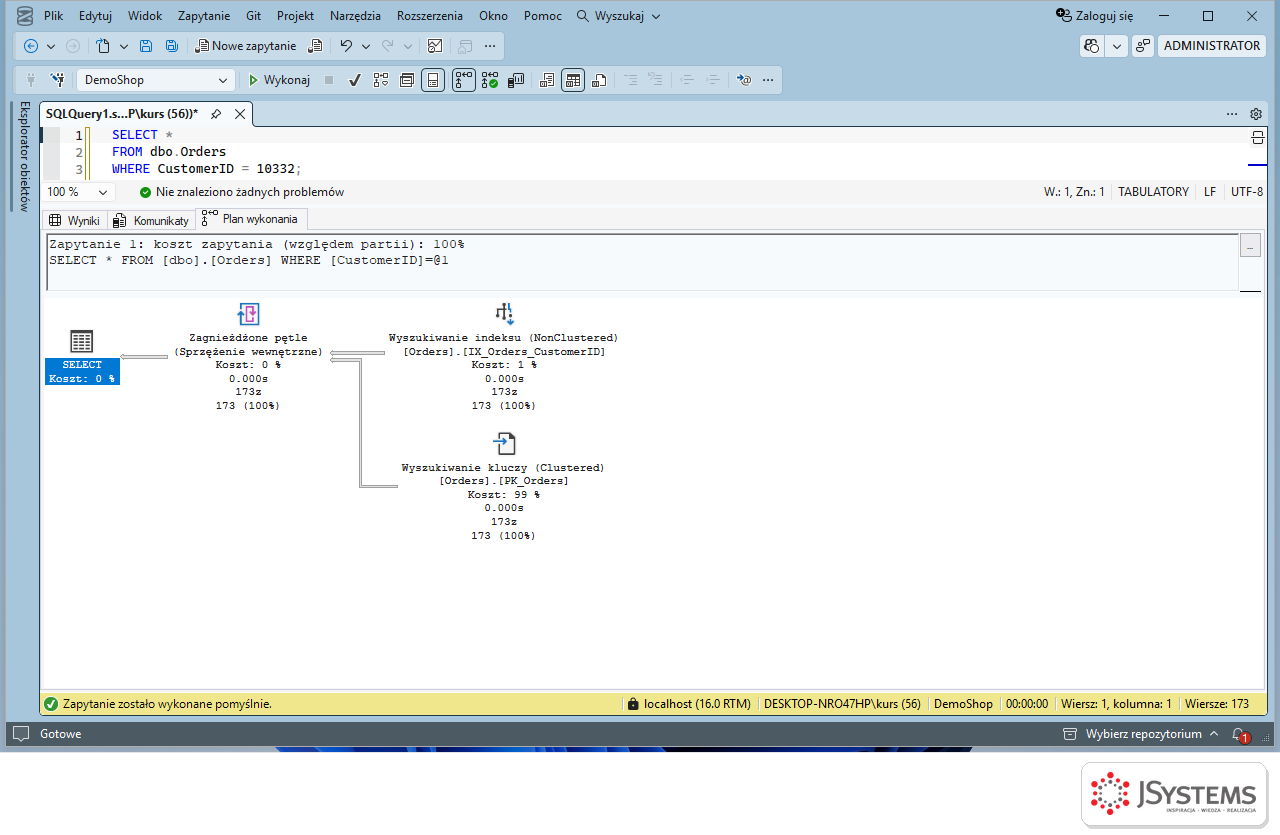The width and height of the screenshot is (1280, 835).
Task: Open the navigate back history dropdown
Action: [x=51, y=46]
